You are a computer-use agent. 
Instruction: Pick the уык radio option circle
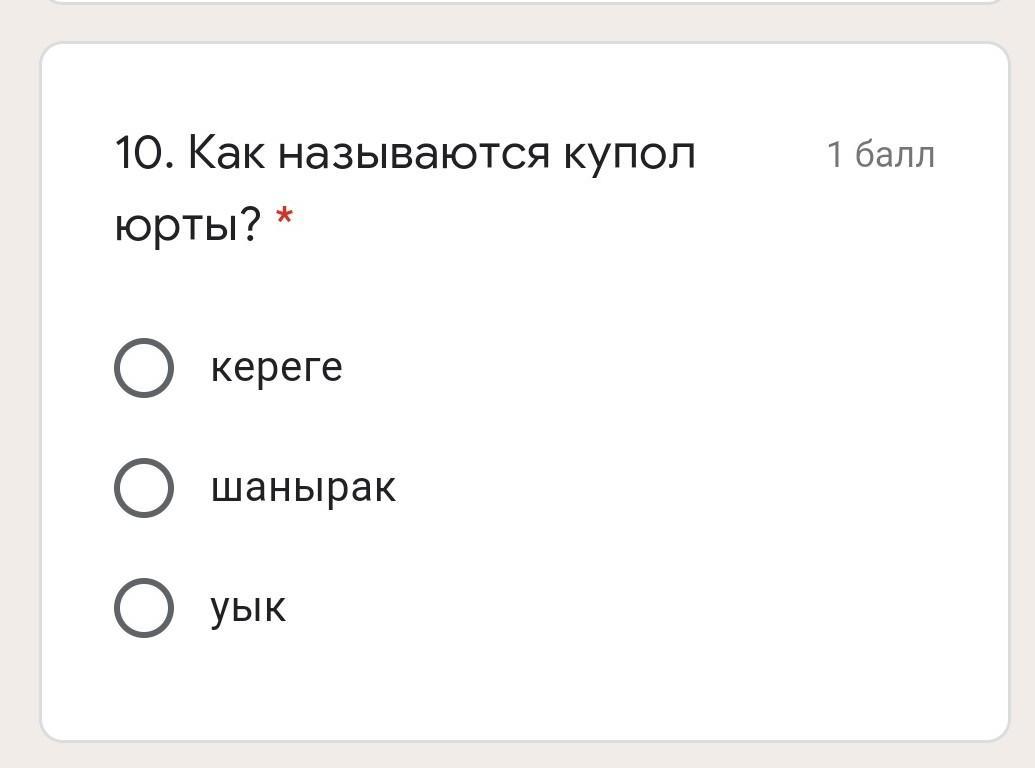click(x=143, y=608)
